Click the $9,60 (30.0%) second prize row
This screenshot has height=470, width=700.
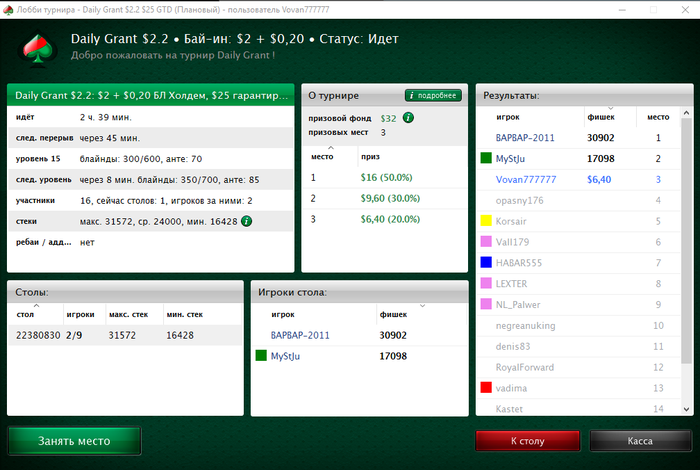tap(385, 198)
